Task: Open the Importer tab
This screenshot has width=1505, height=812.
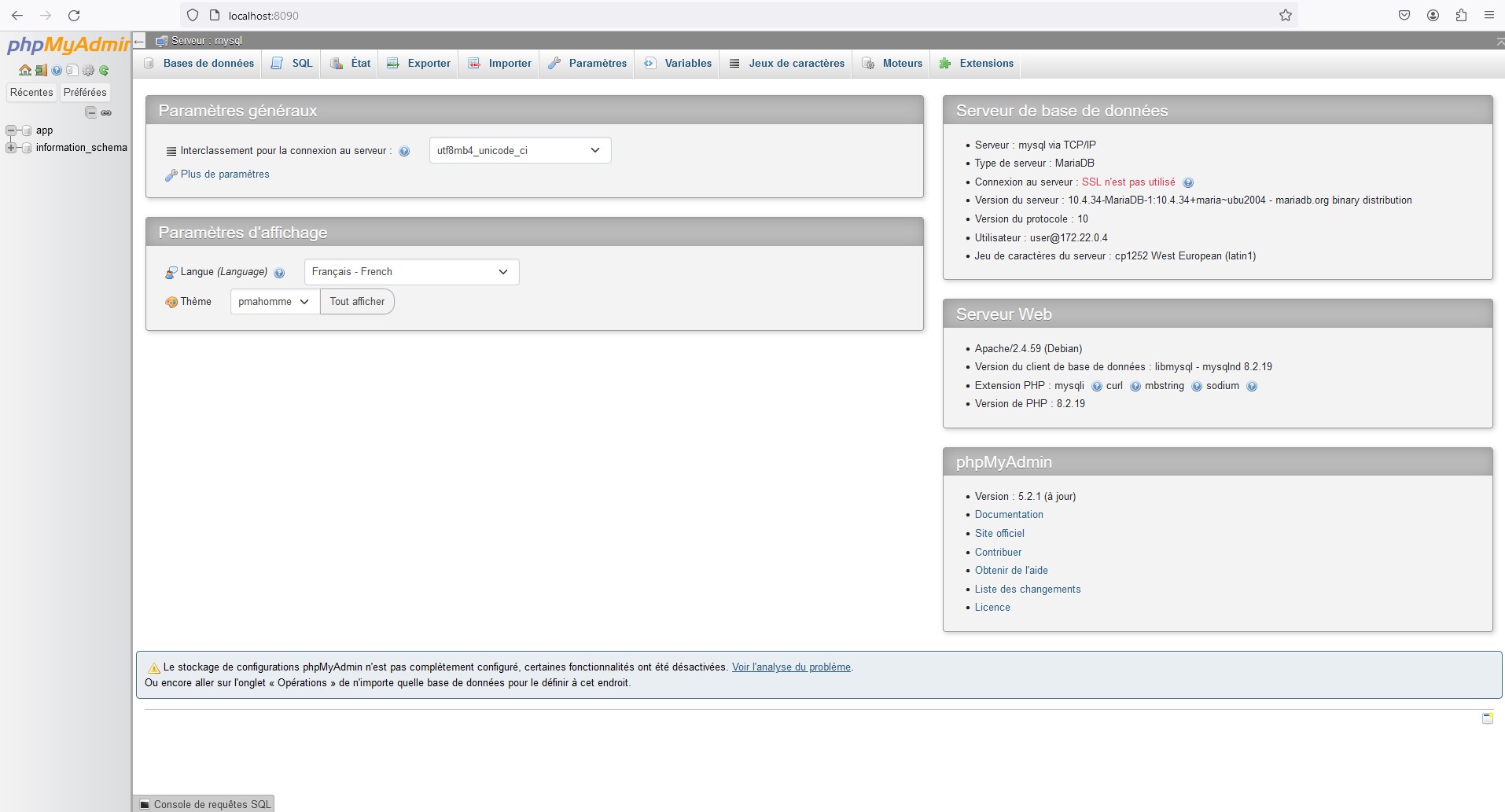Action: 499,64
